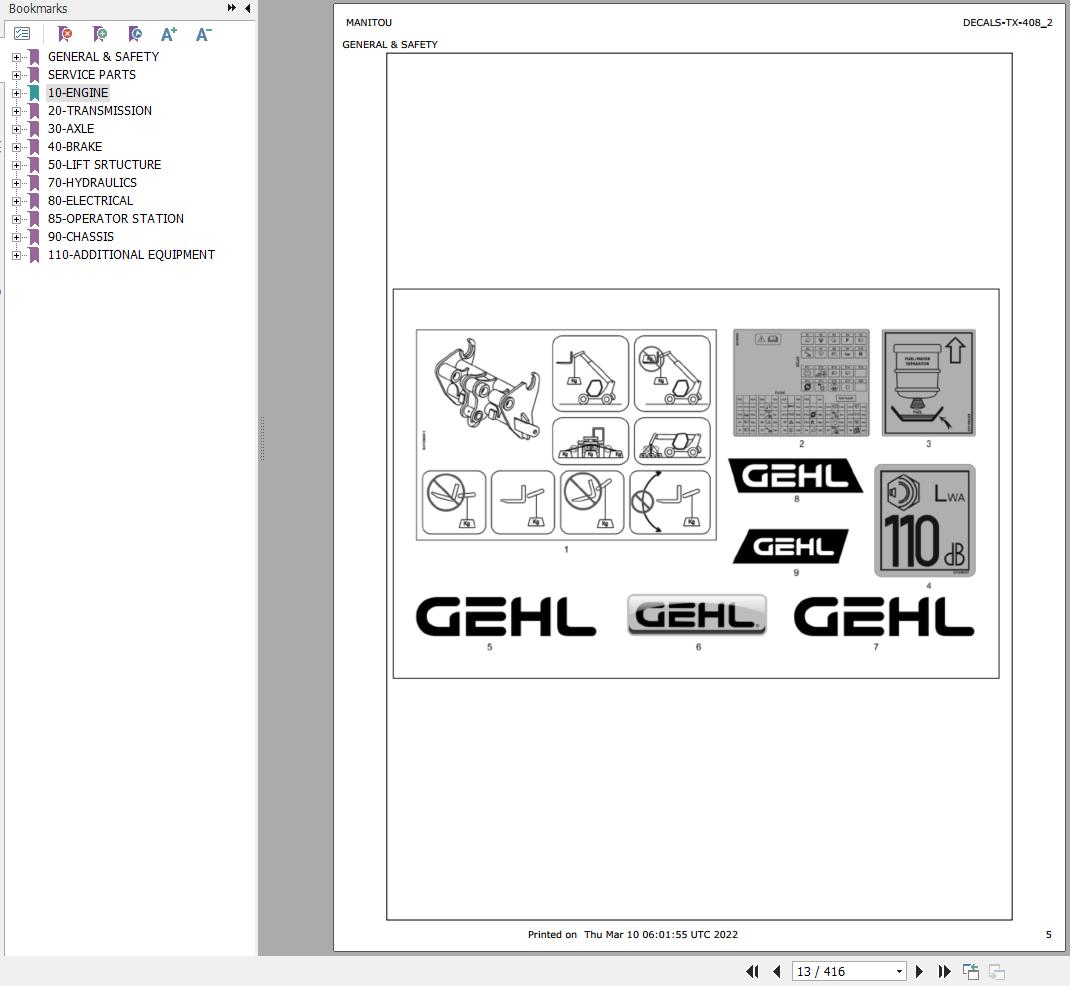This screenshot has height=986, width=1070.
Task: Expand the 80-ELECTRICAL bookmark node
Action: click(x=16, y=201)
